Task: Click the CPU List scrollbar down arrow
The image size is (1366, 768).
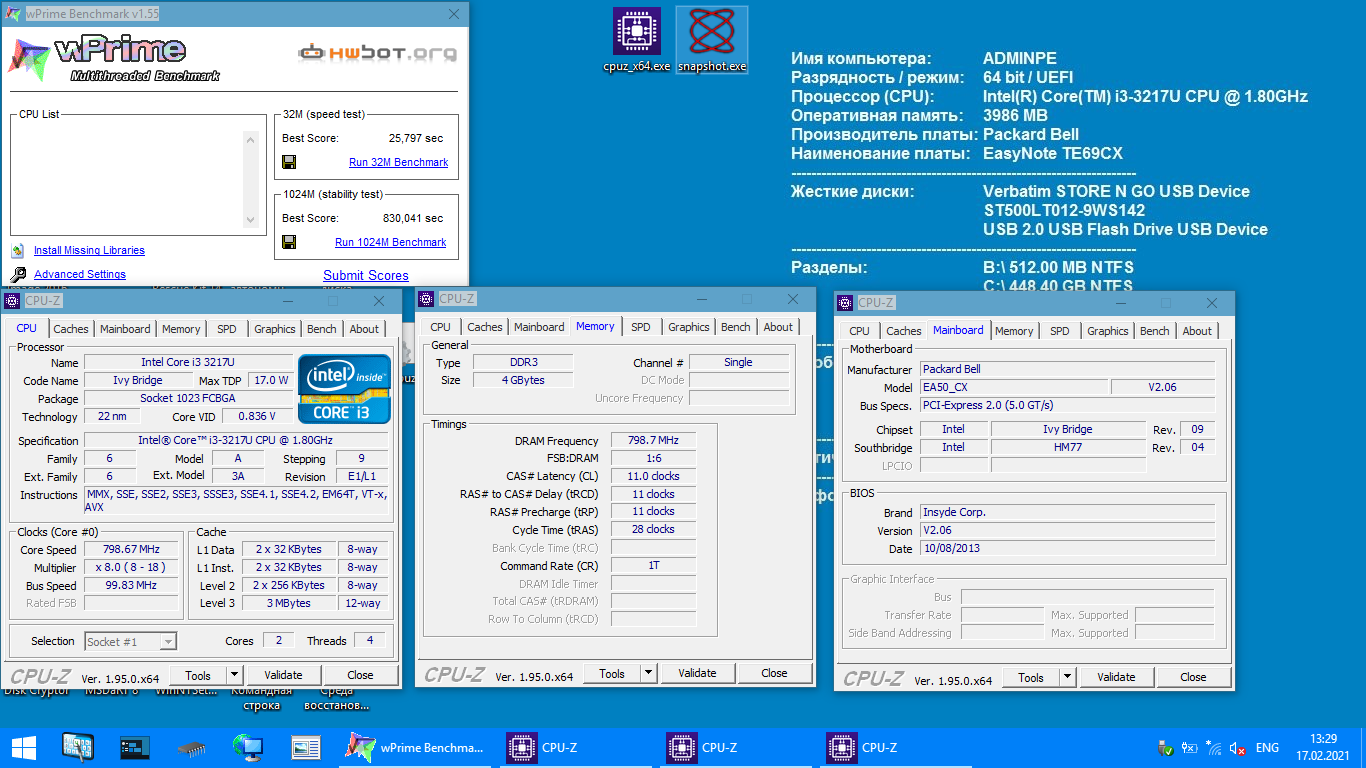Action: pos(250,220)
